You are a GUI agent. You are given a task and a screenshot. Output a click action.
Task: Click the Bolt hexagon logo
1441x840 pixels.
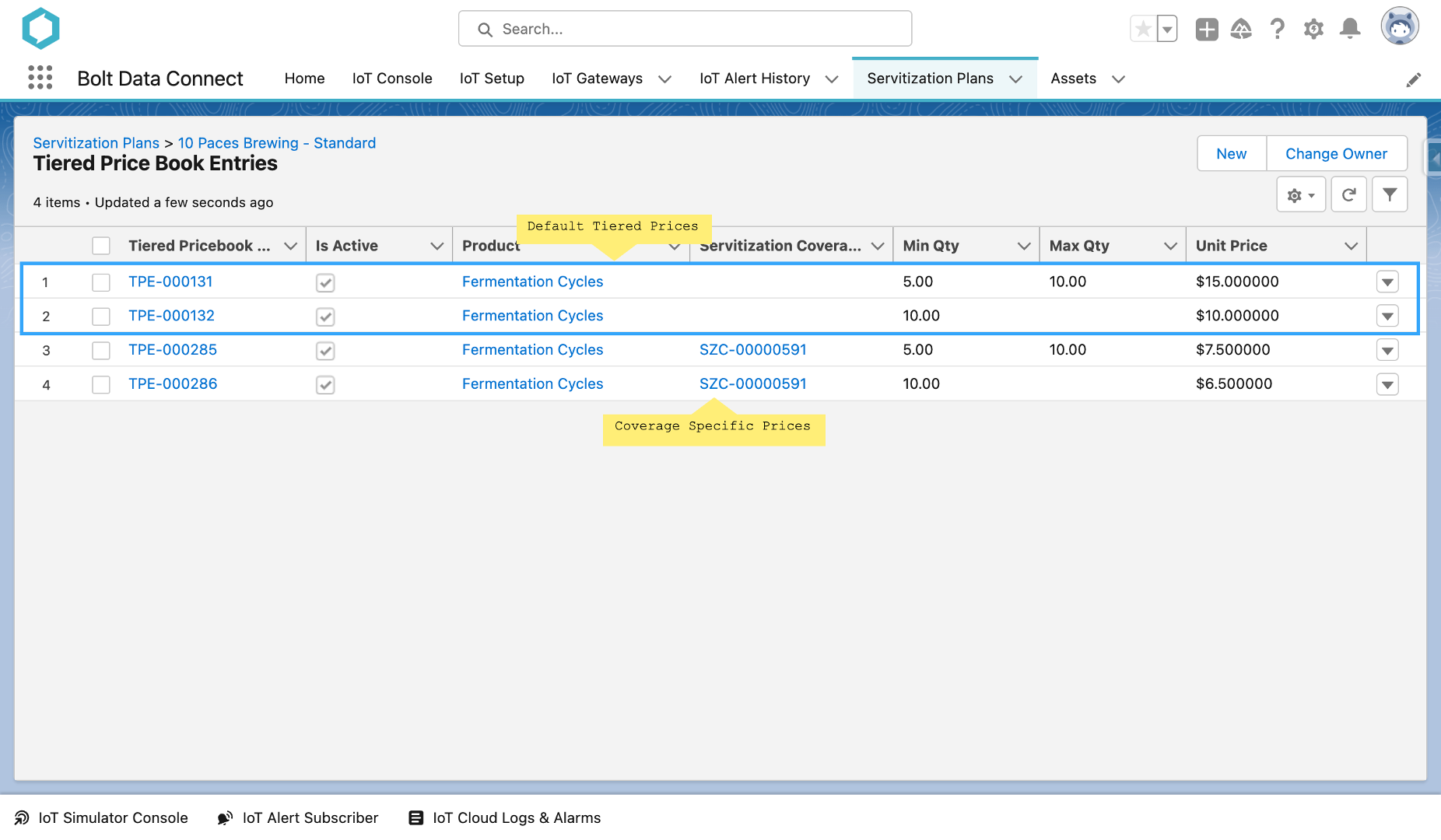pyautogui.click(x=40, y=29)
